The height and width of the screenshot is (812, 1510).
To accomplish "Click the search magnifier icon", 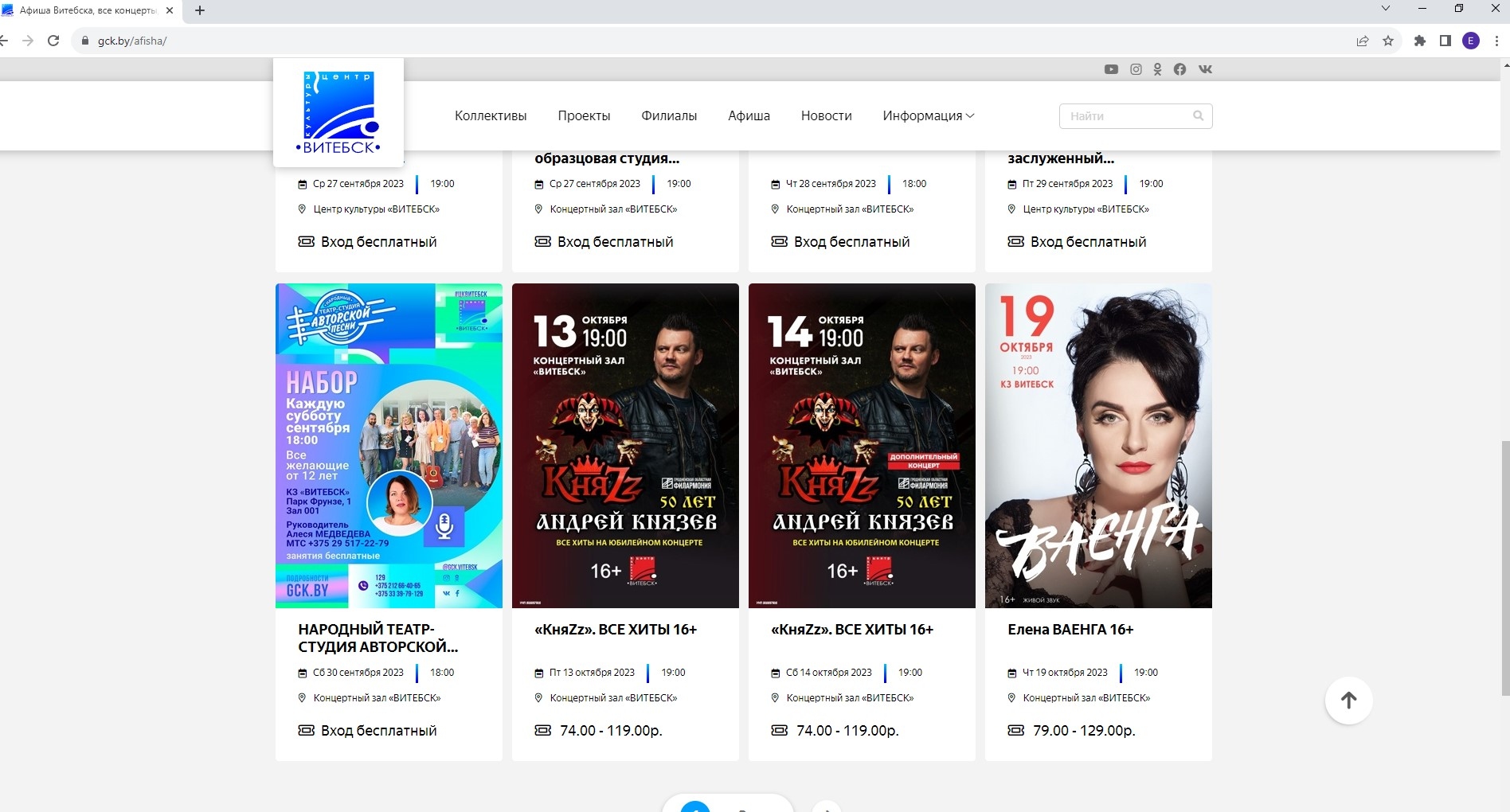I will (x=1198, y=115).
